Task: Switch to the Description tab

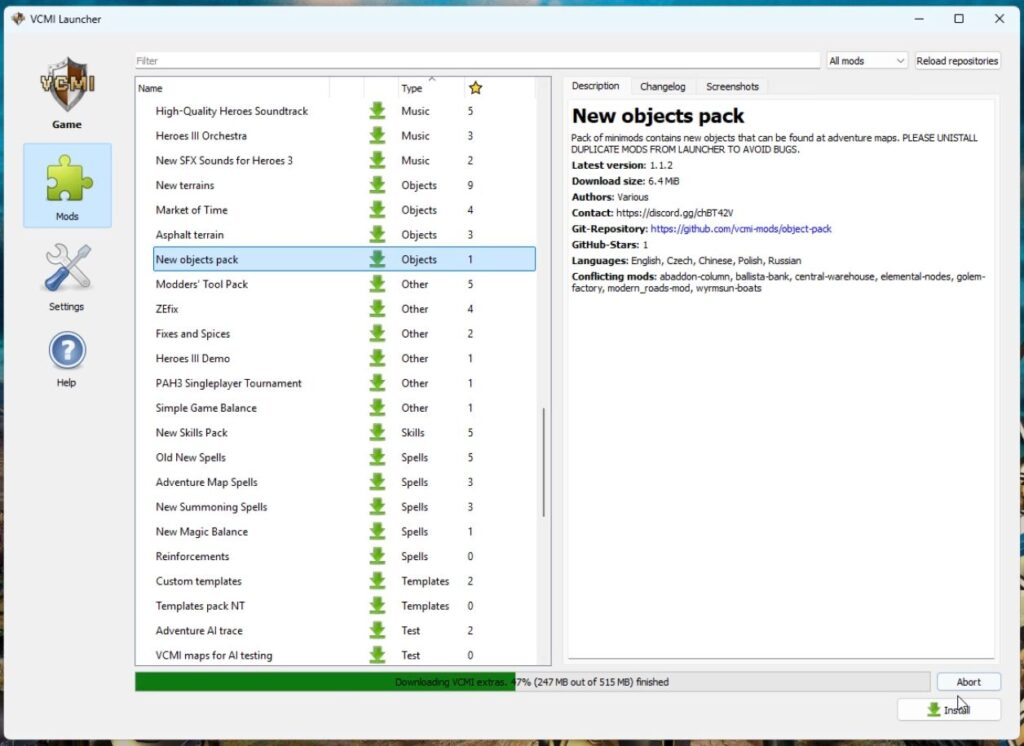Action: click(595, 86)
